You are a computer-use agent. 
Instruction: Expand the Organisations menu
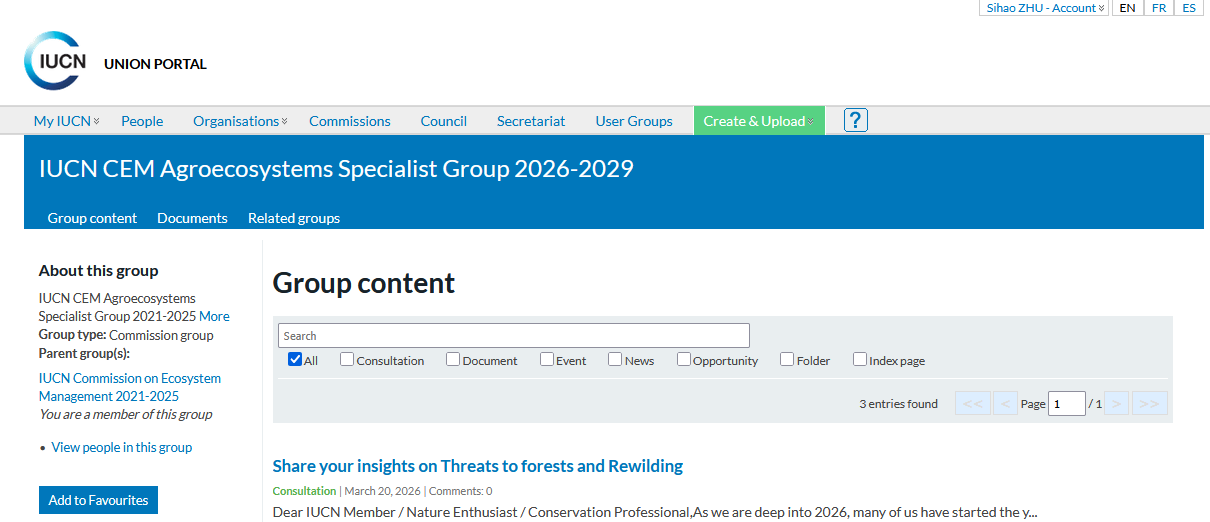pos(240,121)
